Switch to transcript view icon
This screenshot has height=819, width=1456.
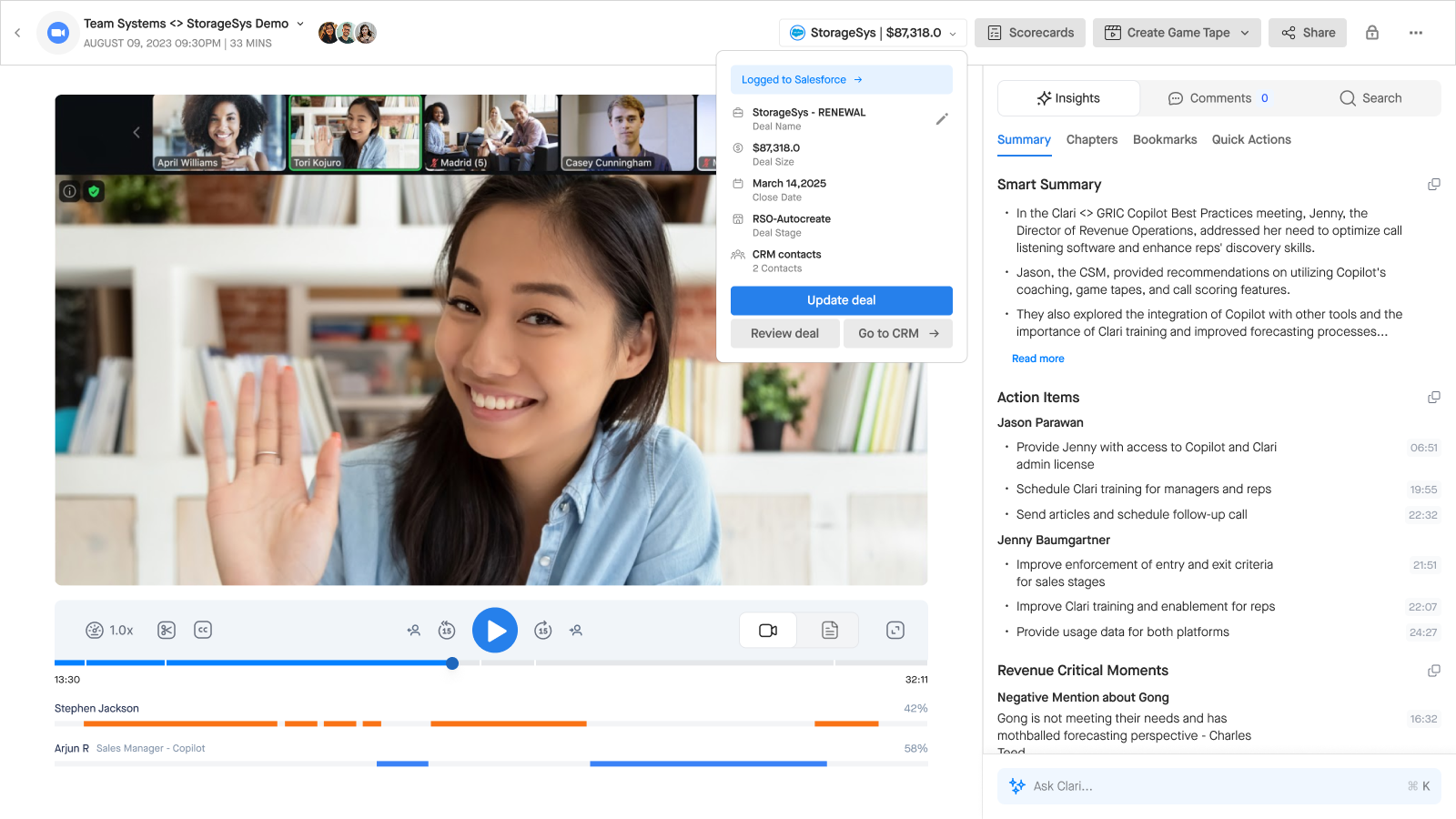(830, 630)
